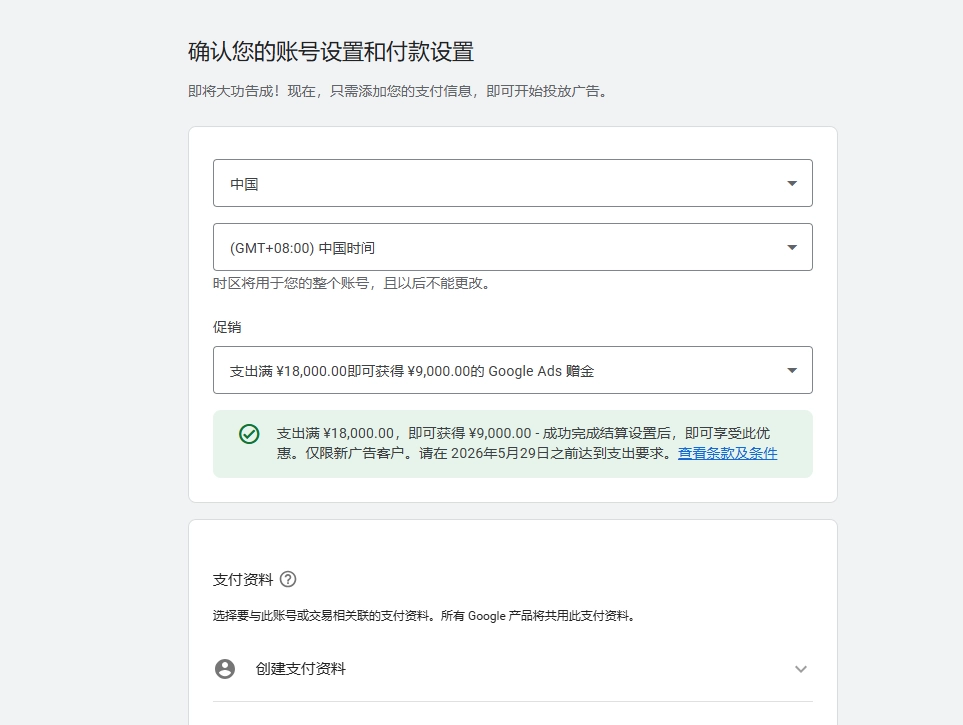Open the time zone dropdown (GMT+08:00) 中国时间

click(513, 247)
